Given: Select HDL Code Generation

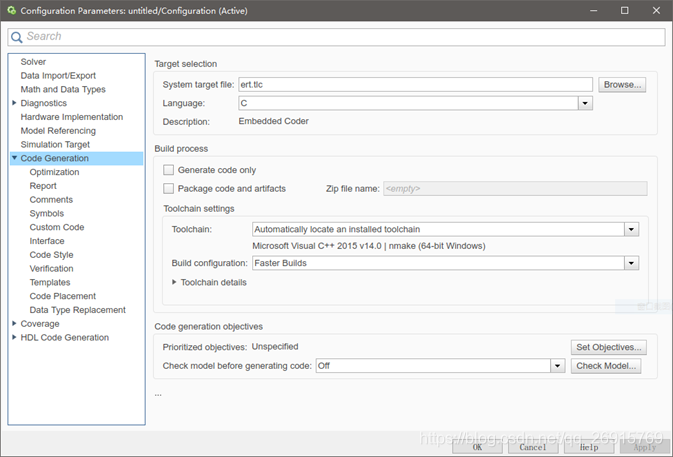Looking at the screenshot, I should (x=64, y=337).
